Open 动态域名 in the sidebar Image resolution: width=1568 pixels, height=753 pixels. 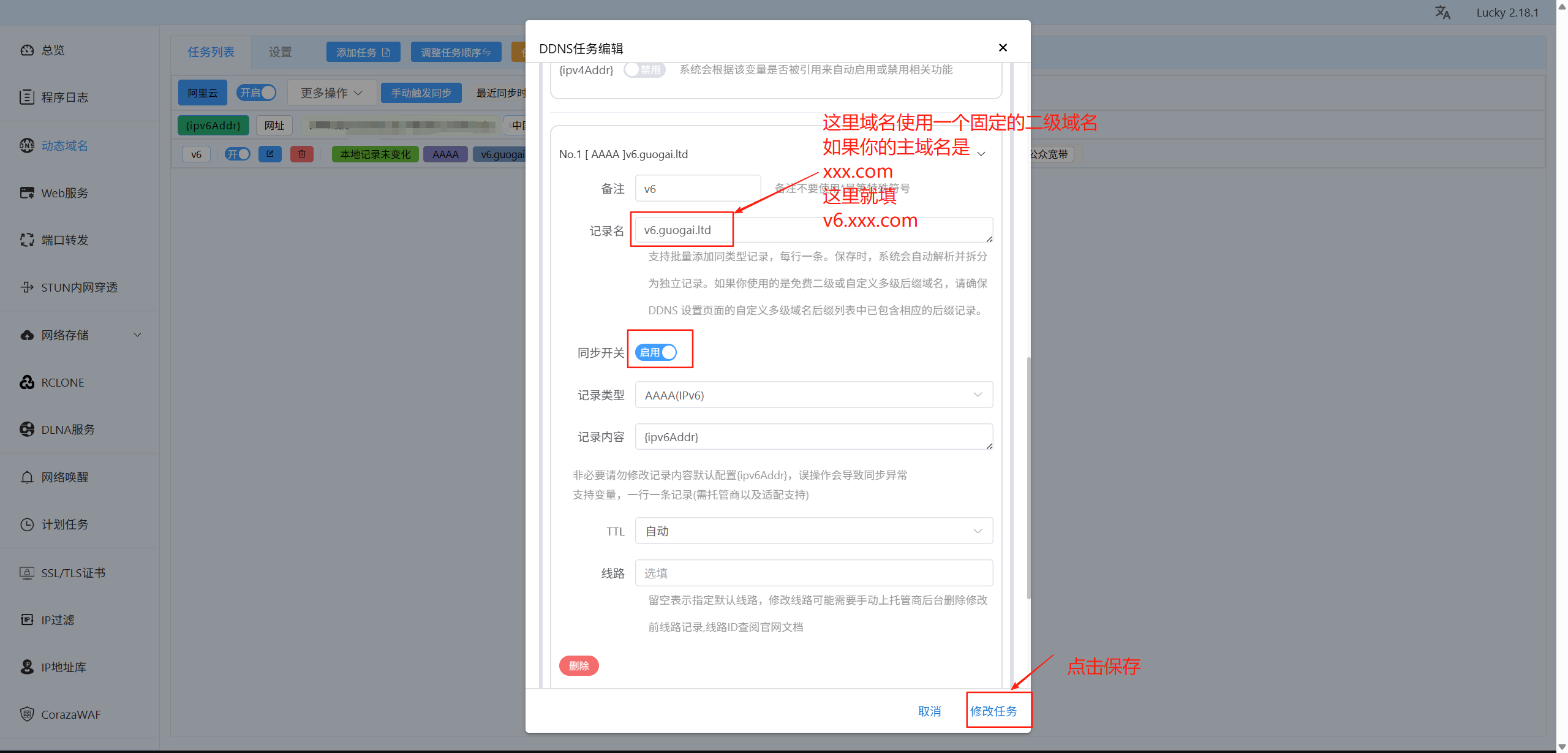pos(64,146)
